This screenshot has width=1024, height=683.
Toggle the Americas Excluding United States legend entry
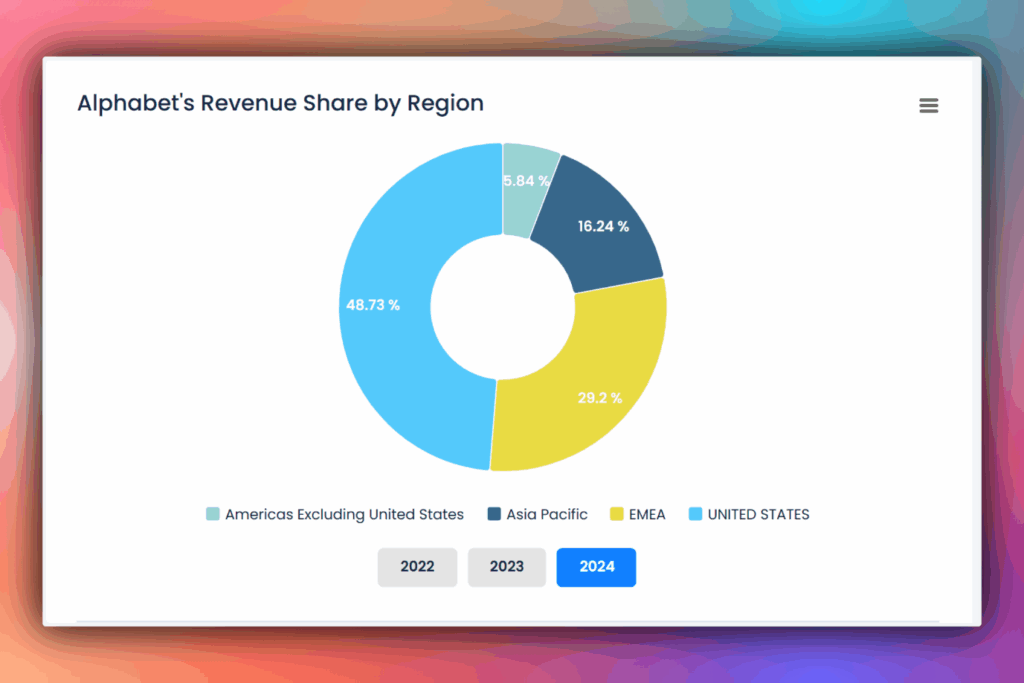[345, 514]
